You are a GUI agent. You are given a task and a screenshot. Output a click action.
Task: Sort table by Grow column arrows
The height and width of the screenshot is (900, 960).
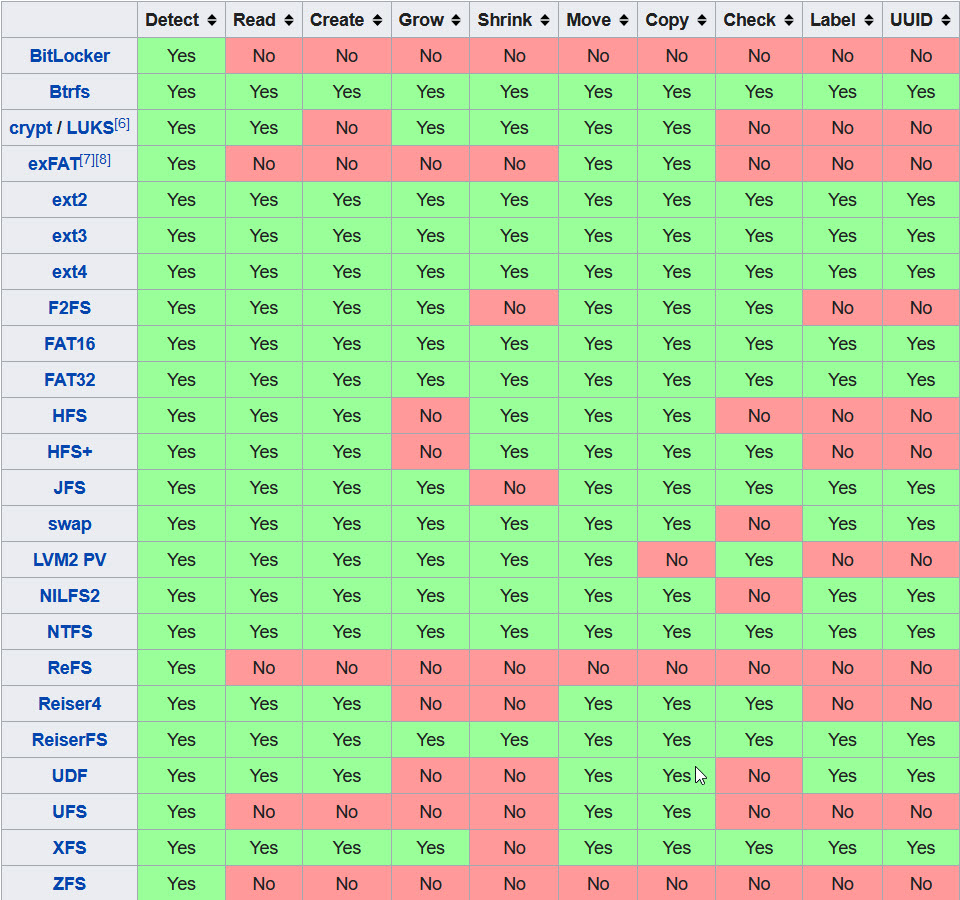coord(456,20)
